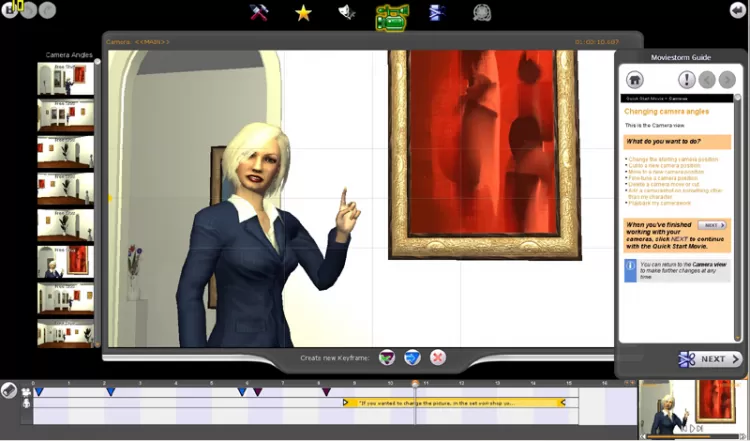Create keyframe with the purple cut icon
Image resolution: width=750 pixels, height=441 pixels.
pyautogui.click(x=387, y=357)
